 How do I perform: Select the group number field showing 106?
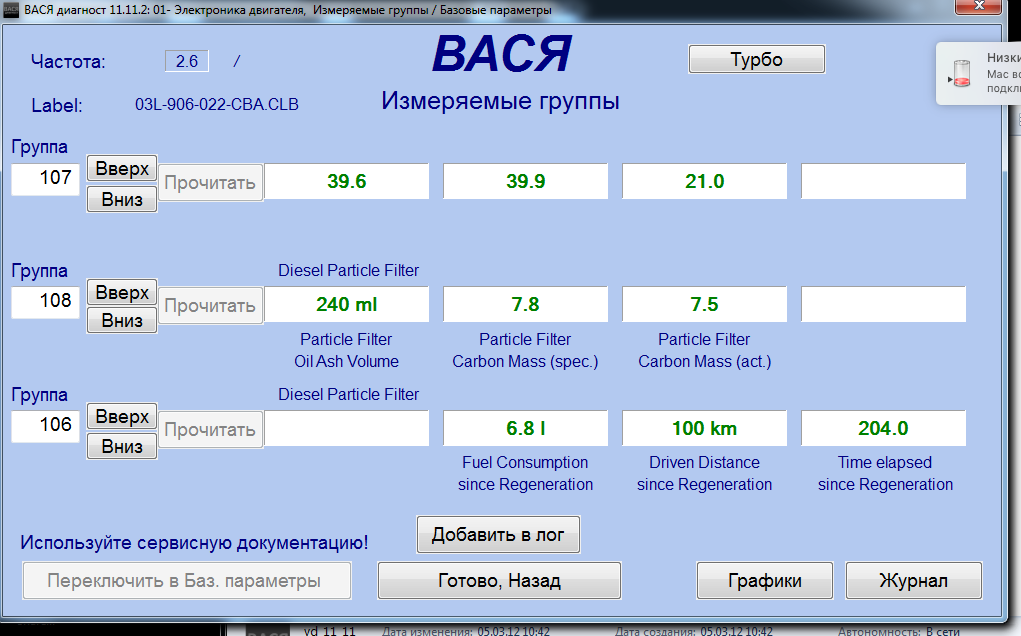pyautogui.click(x=45, y=426)
